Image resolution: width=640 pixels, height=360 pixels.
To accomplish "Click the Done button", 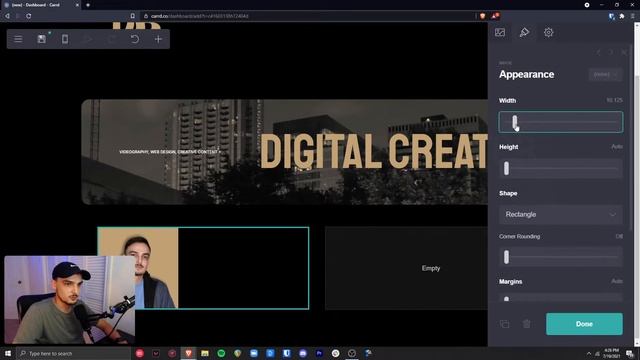I will pos(584,324).
